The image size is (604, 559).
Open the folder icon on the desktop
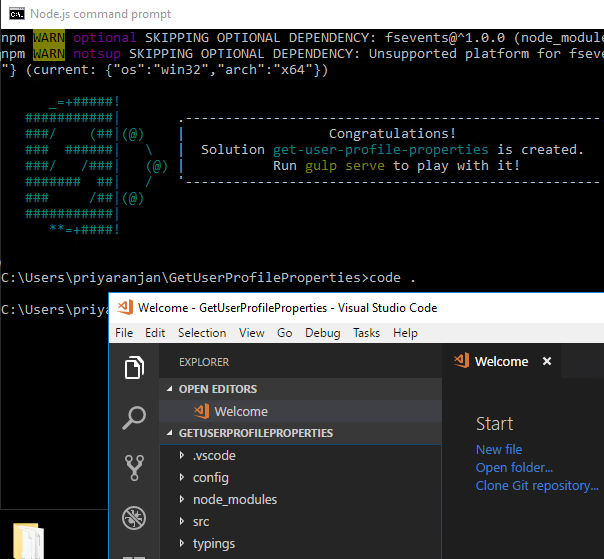pyautogui.click(x=29, y=541)
